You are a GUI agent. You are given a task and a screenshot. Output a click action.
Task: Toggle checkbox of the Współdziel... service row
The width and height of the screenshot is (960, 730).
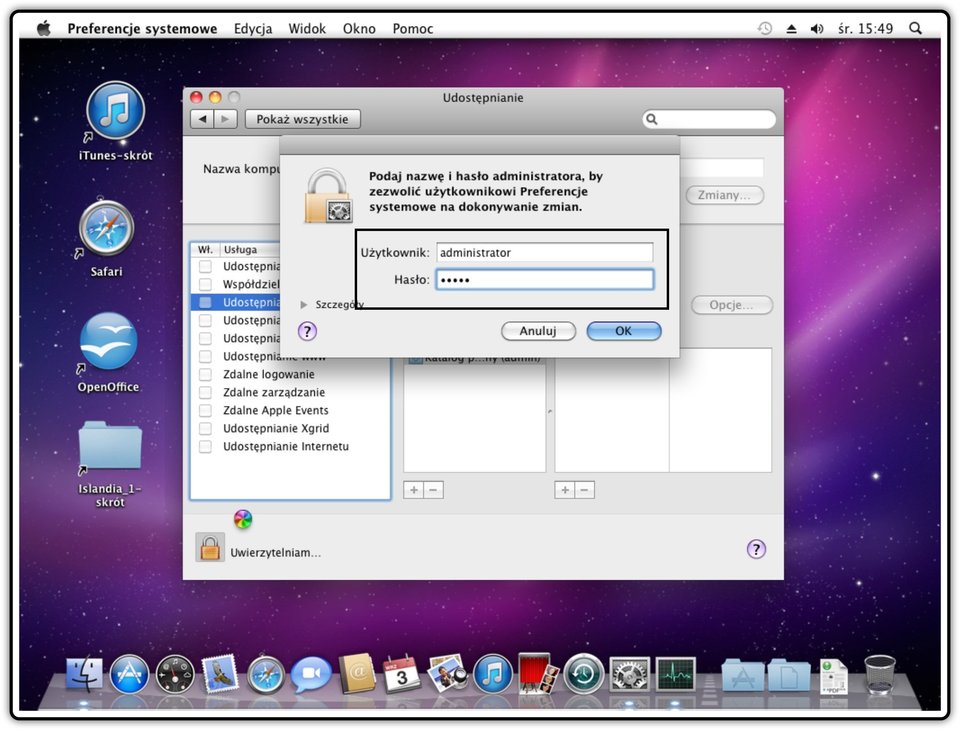pyautogui.click(x=205, y=284)
